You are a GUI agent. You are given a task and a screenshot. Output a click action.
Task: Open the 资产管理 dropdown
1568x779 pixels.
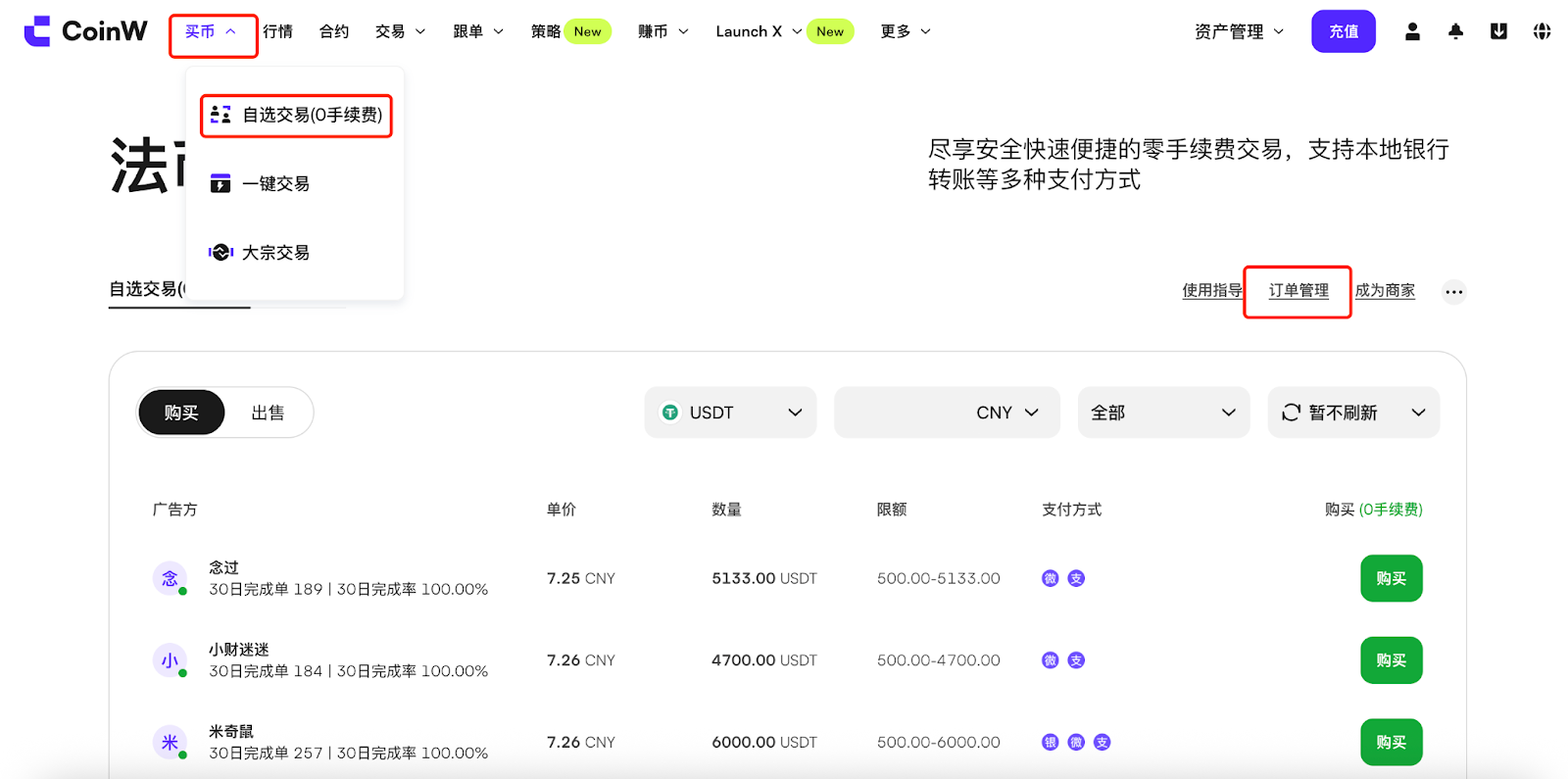[1239, 31]
